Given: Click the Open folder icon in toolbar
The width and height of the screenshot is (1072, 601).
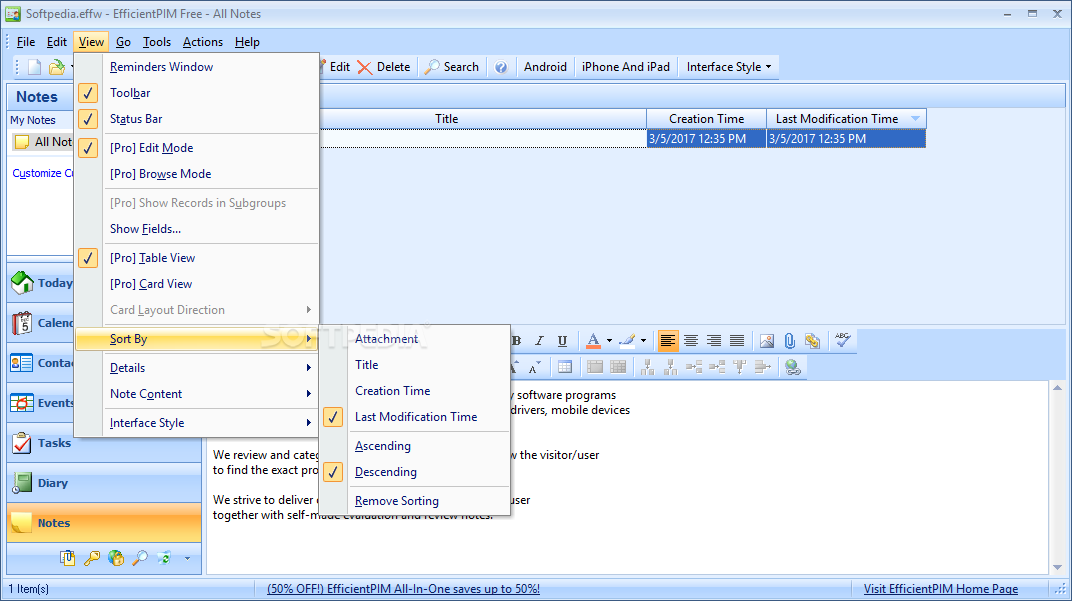Looking at the screenshot, I should pos(57,67).
